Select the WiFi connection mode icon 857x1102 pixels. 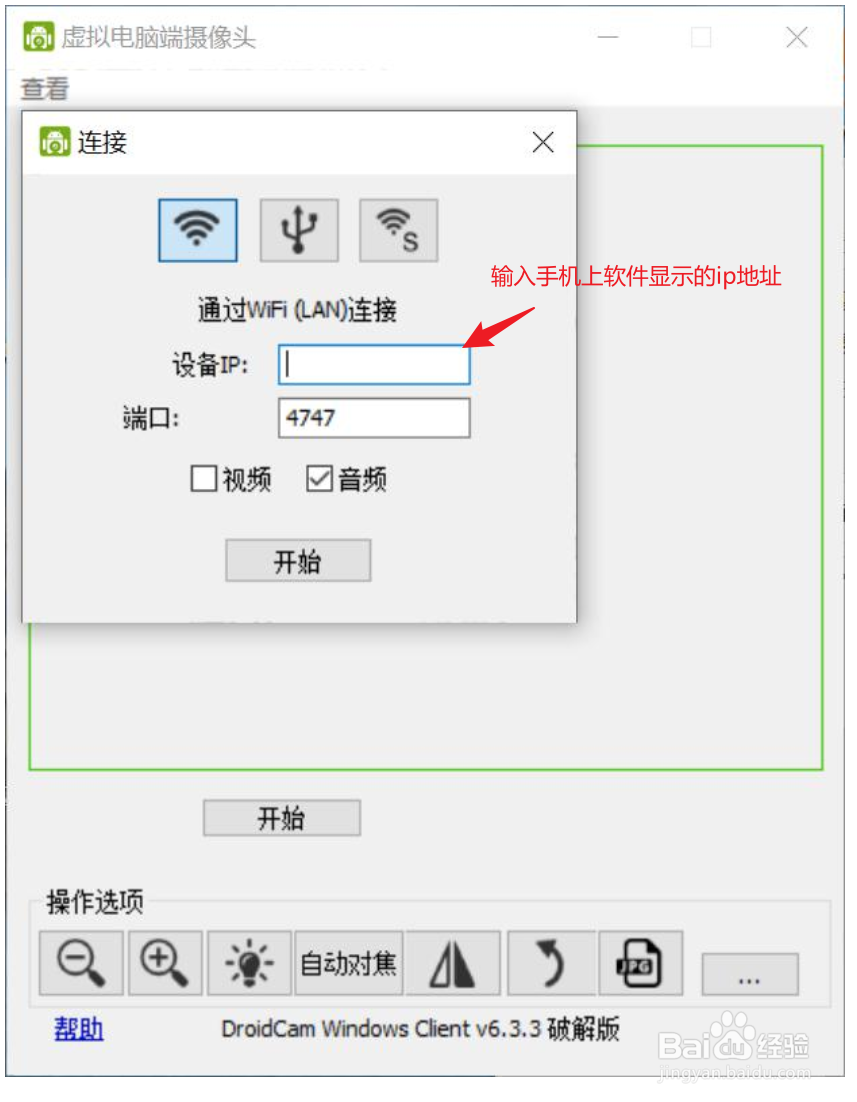click(x=198, y=231)
